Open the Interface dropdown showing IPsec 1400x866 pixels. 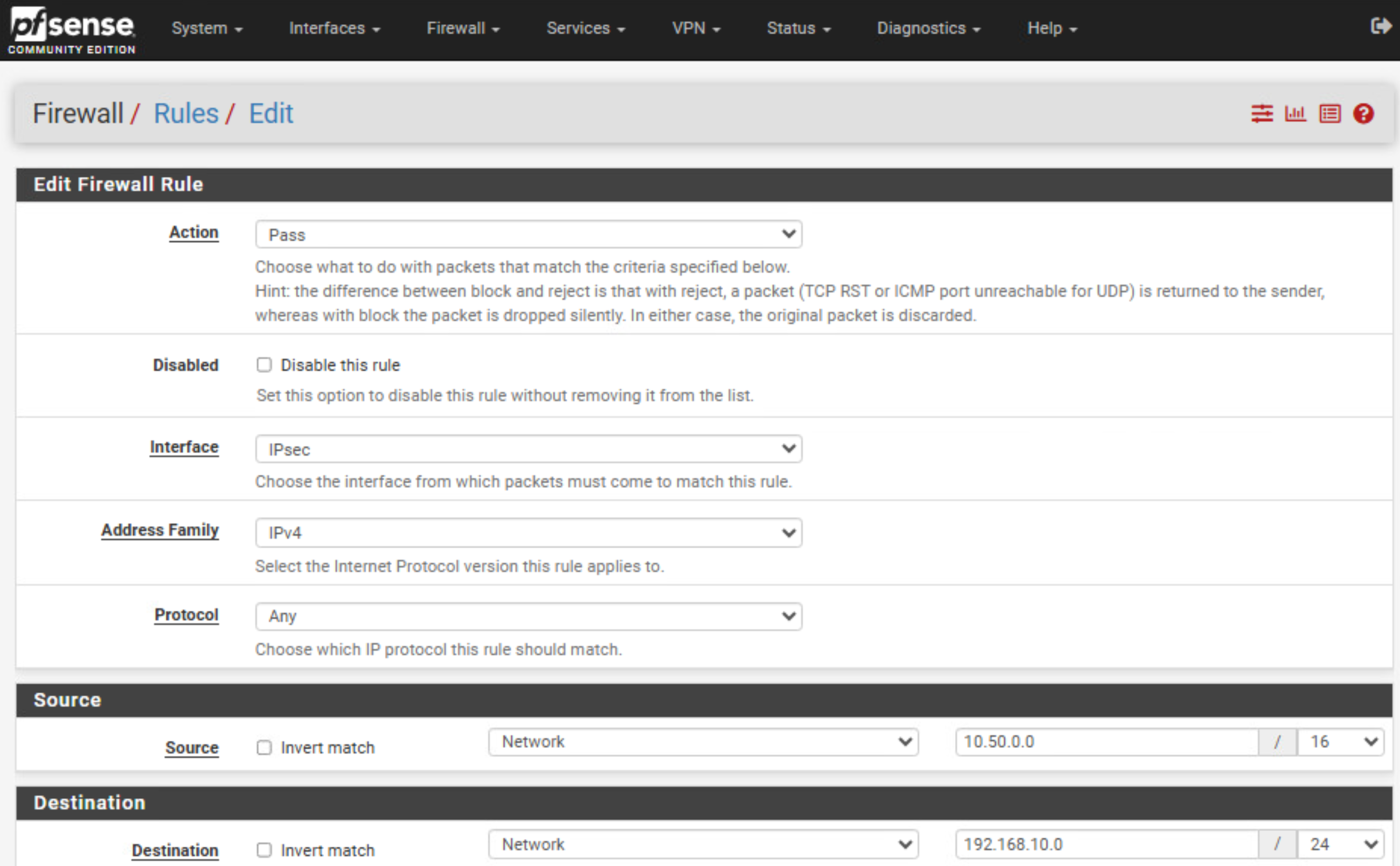point(528,449)
